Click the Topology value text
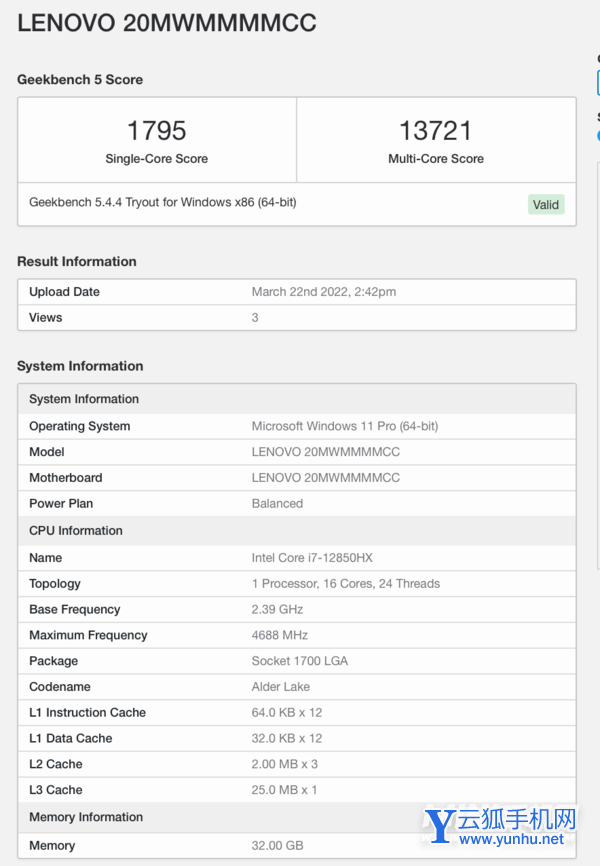This screenshot has width=600, height=866. point(345,584)
